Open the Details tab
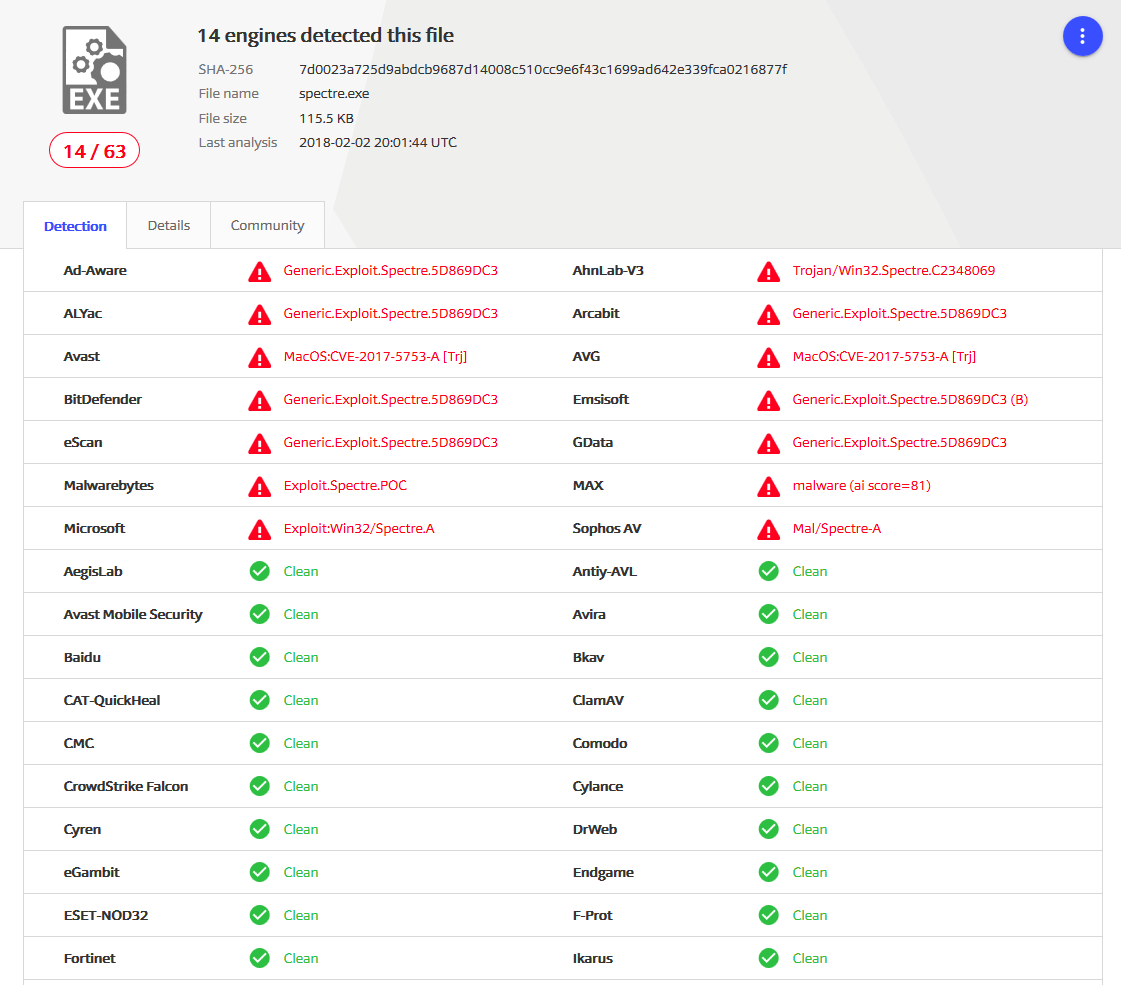This screenshot has height=985, width=1121. click(x=169, y=225)
